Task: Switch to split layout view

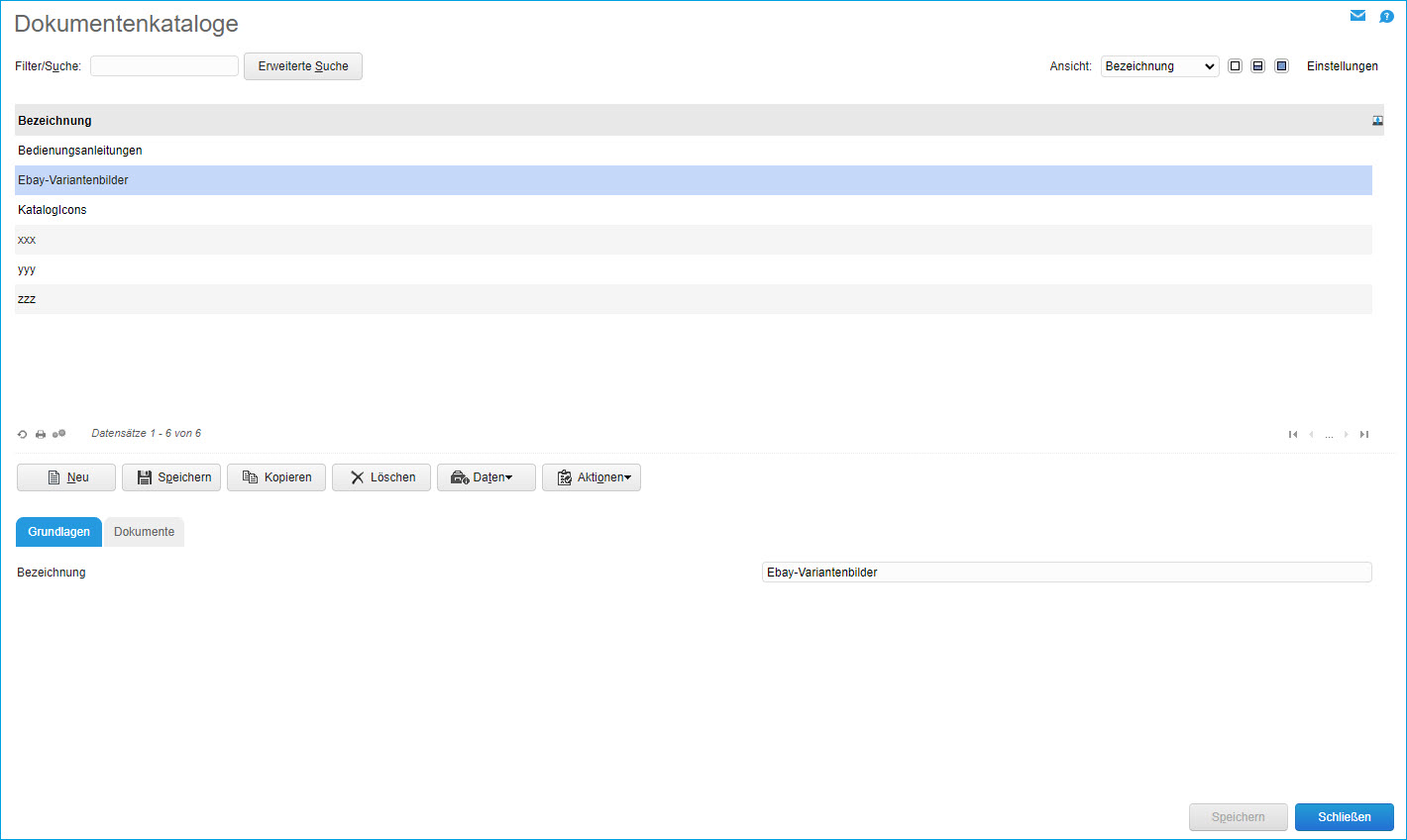Action: 1257,66
